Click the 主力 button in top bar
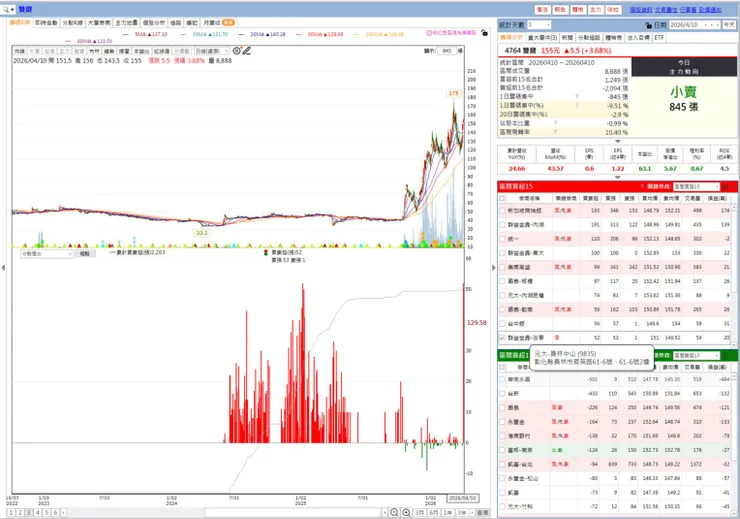The height and width of the screenshot is (519, 740). (596, 9)
